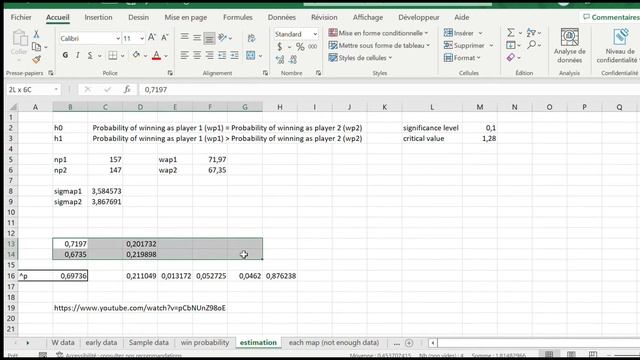640x360 pixels.
Task: Toggle italic I formatting
Action: pos(78,55)
